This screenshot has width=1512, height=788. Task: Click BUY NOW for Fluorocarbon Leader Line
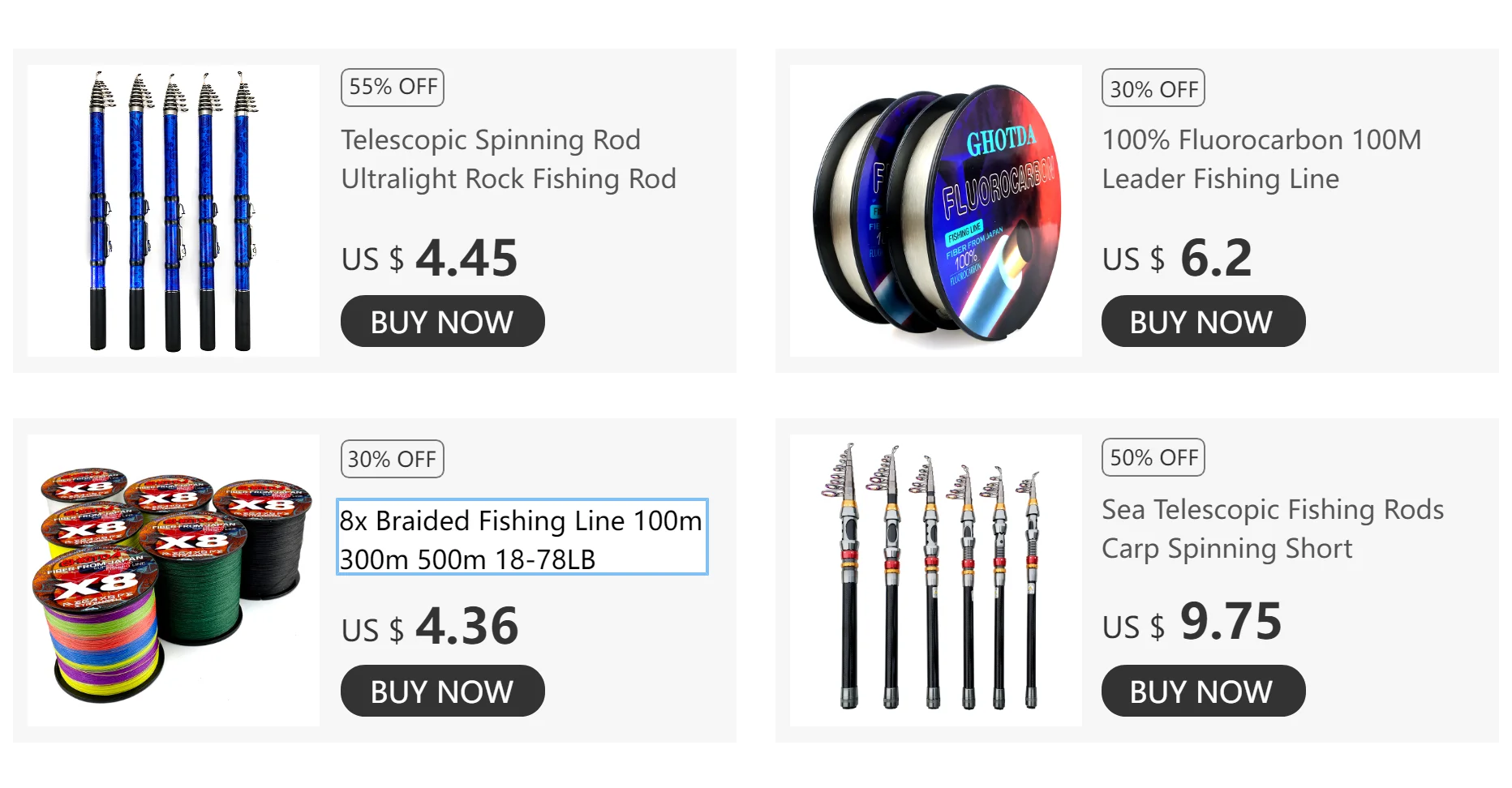coord(1203,321)
